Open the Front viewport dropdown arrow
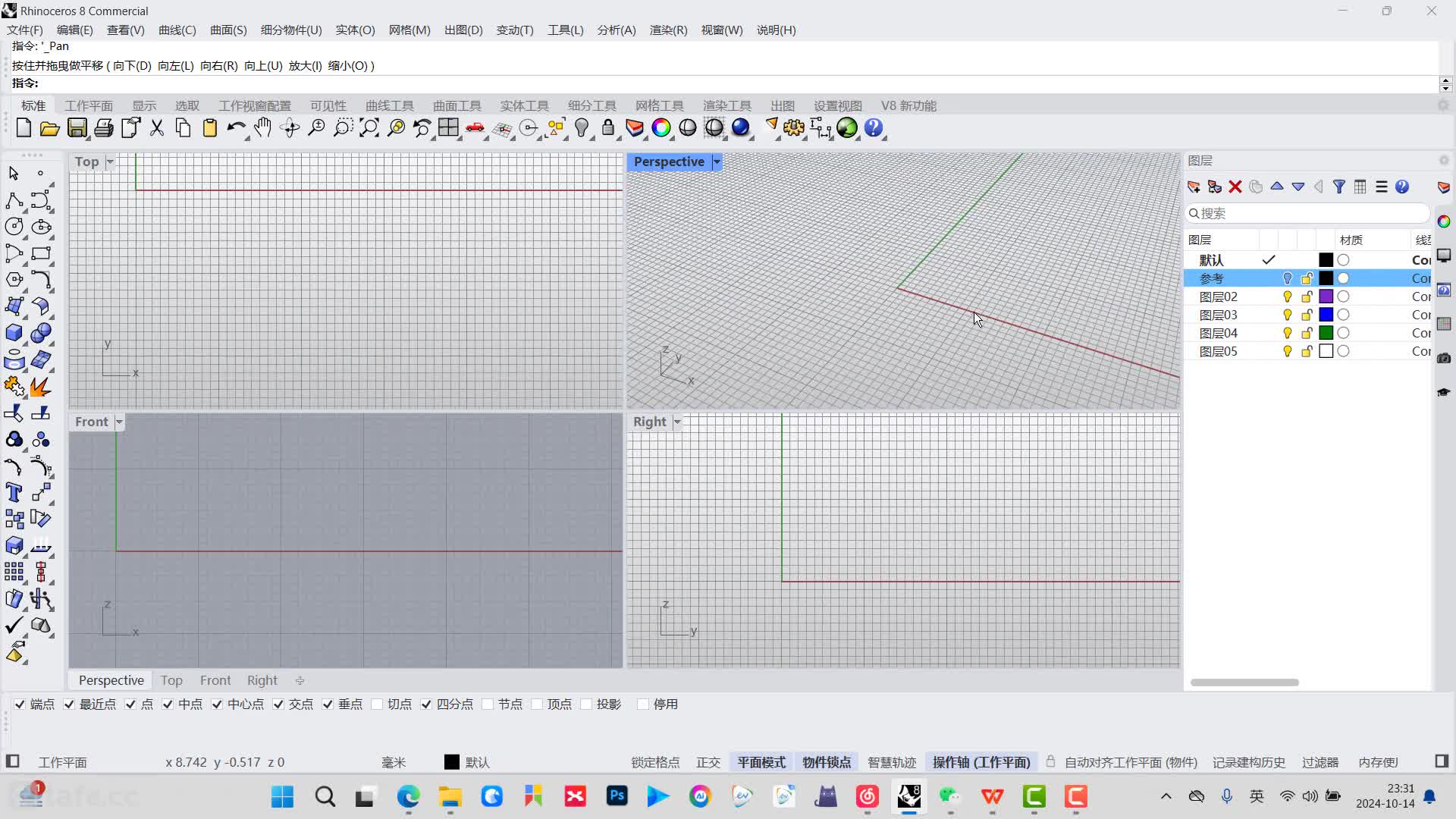Image resolution: width=1456 pixels, height=819 pixels. [119, 422]
